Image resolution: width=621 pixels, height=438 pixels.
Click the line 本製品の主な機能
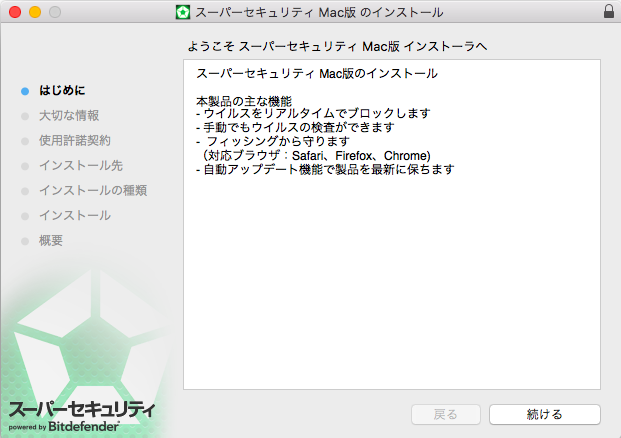pos(244,101)
